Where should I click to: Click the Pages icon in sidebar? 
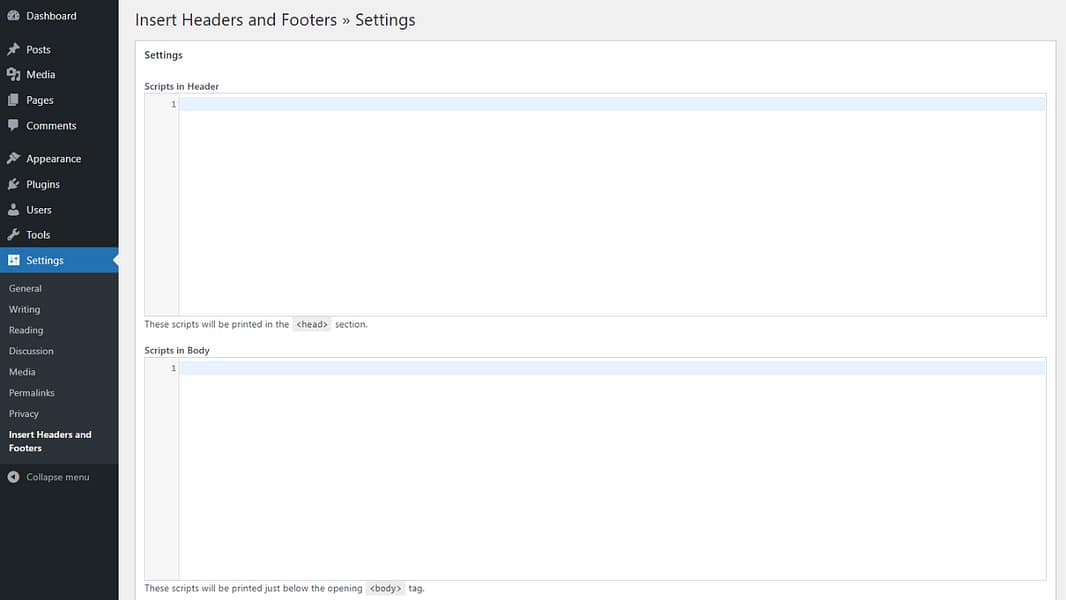(x=14, y=100)
